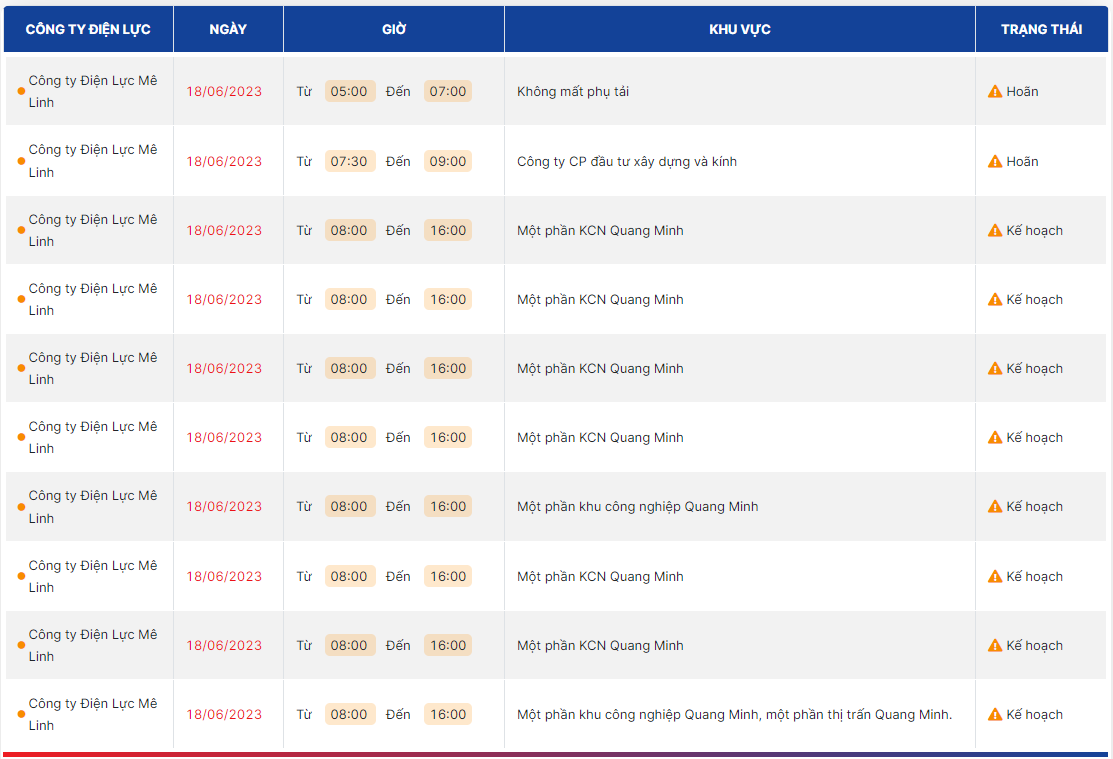This screenshot has height=759, width=1113.
Task: Click the NGÀY column header
Action: click(228, 29)
